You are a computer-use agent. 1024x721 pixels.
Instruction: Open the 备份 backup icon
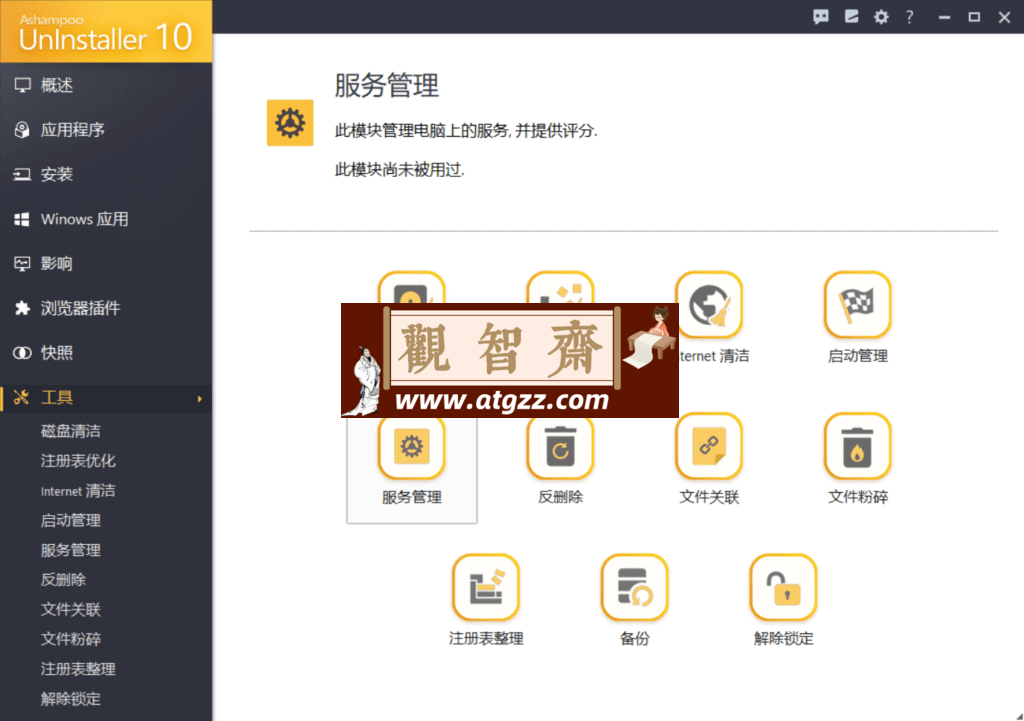634,588
